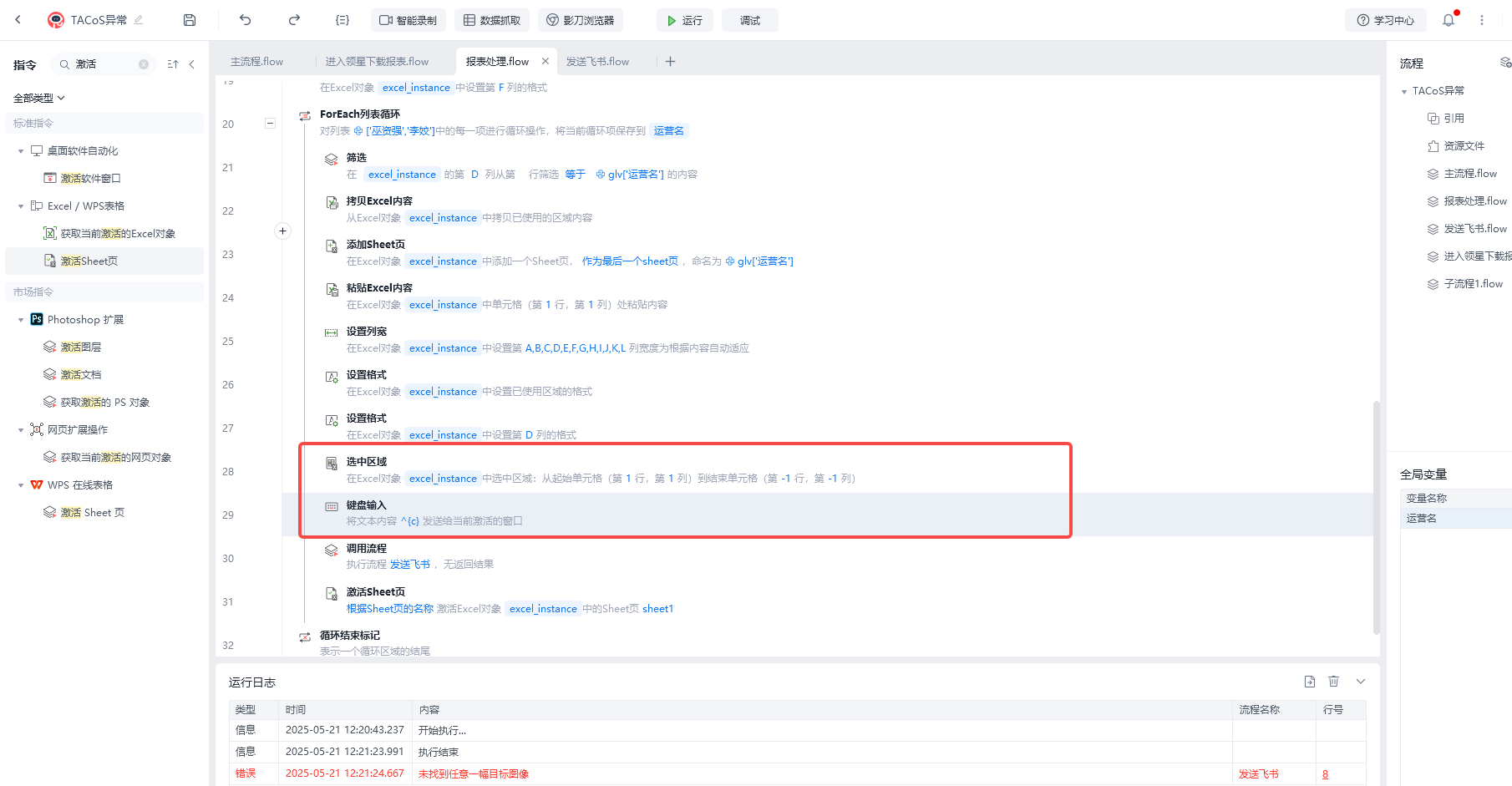Viewport: 1512px width, 786px height.
Task: Launch the 影刀浏览器
Action: (x=581, y=20)
